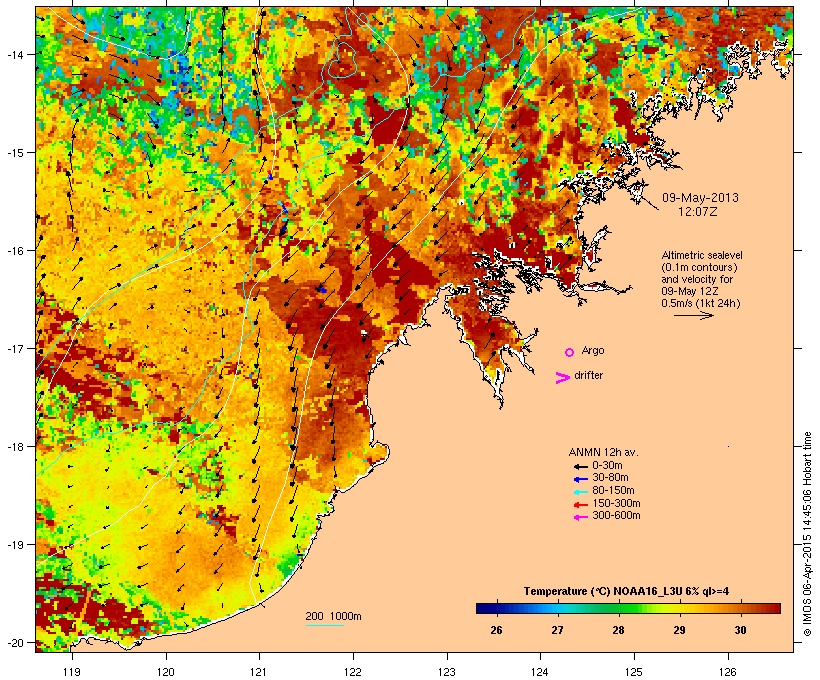Click the Temperature NOAA16_L3U title text
Viewport: 820px width, 680px height.
click(627, 591)
